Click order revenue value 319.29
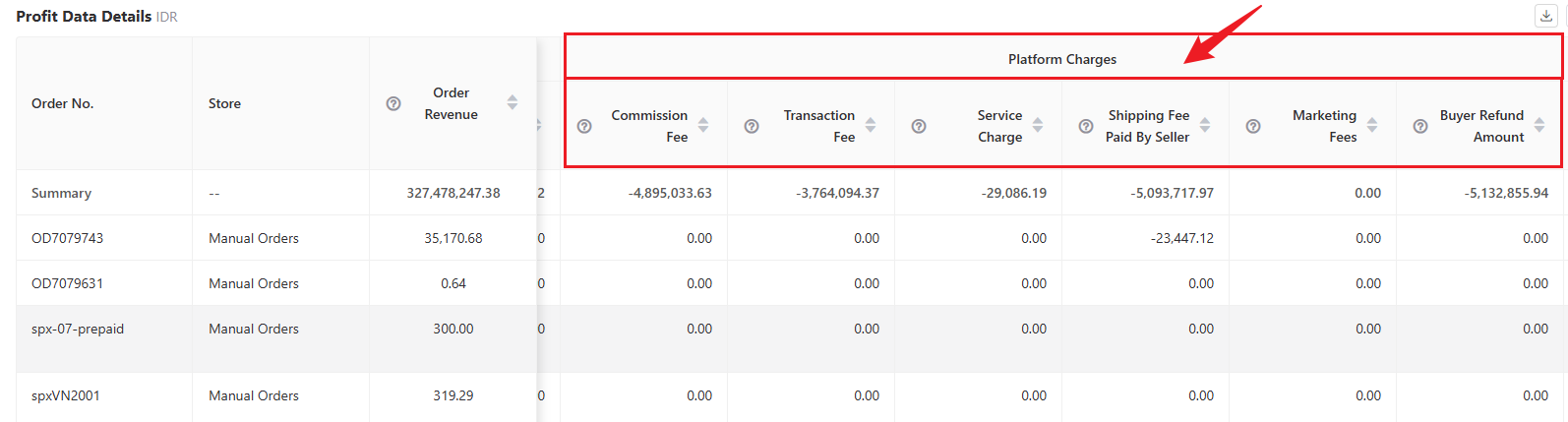The height and width of the screenshot is (422, 1568). (x=453, y=395)
